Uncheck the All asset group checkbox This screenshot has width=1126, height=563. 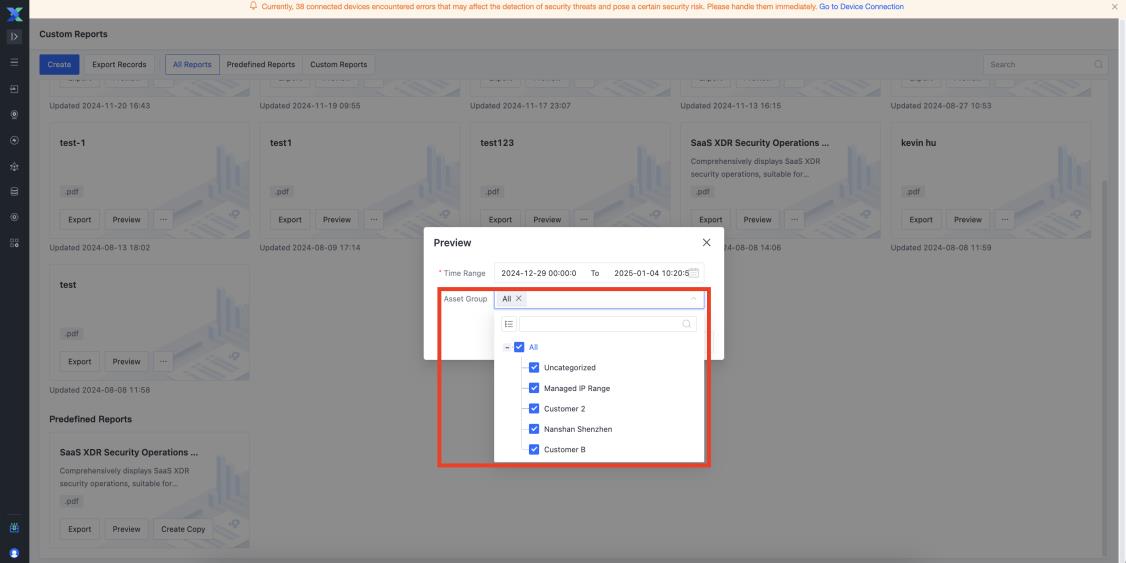tap(519, 347)
